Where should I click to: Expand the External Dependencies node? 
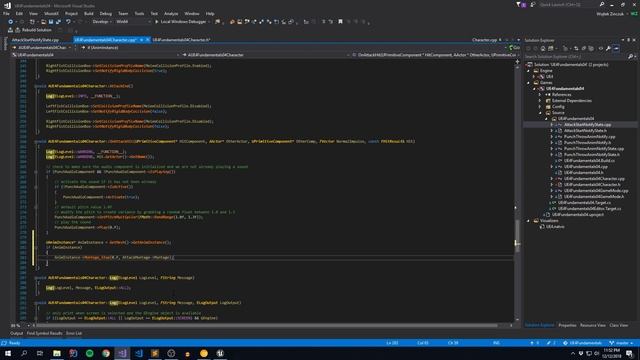540,101
